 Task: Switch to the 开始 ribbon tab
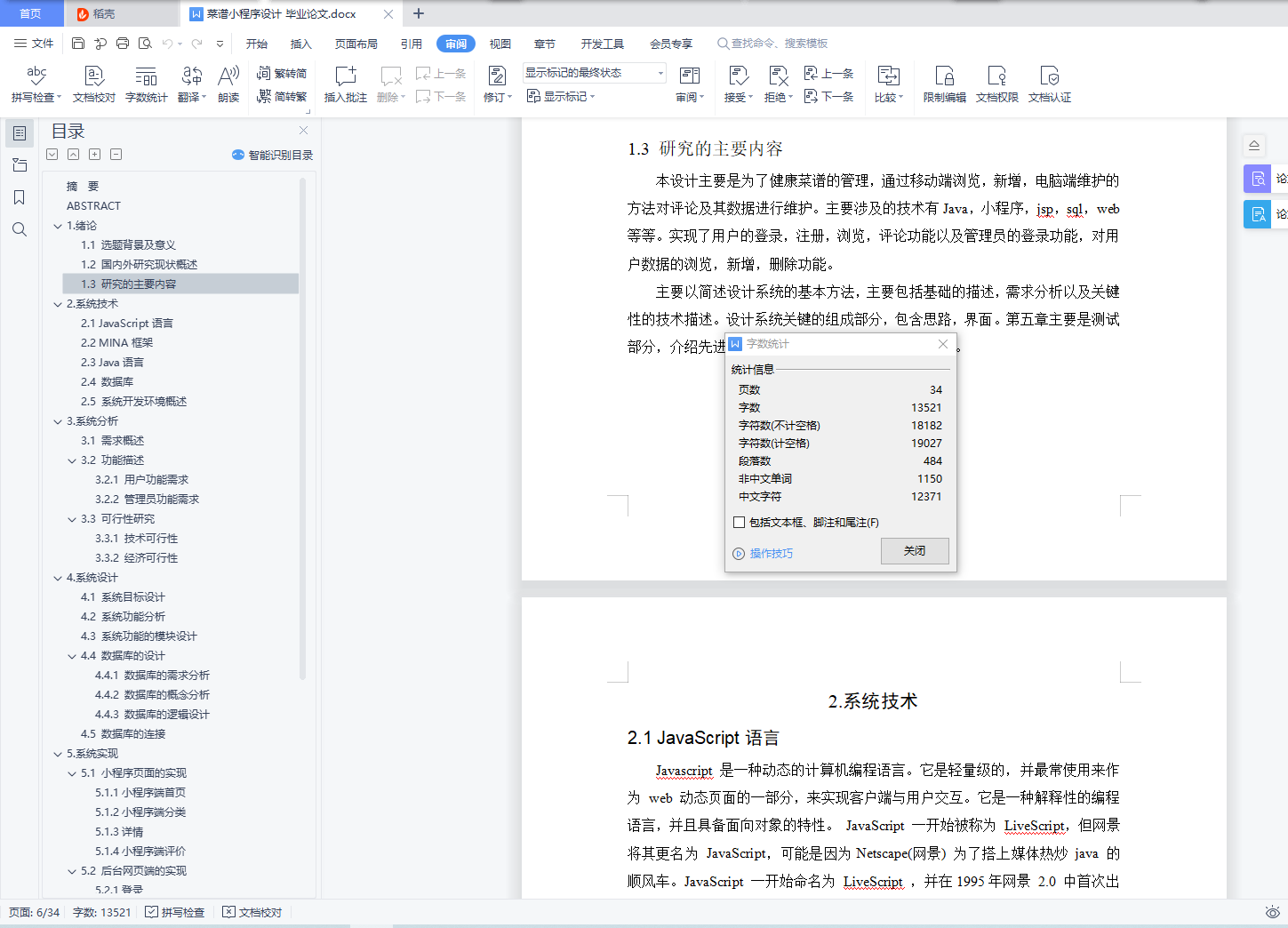click(257, 44)
